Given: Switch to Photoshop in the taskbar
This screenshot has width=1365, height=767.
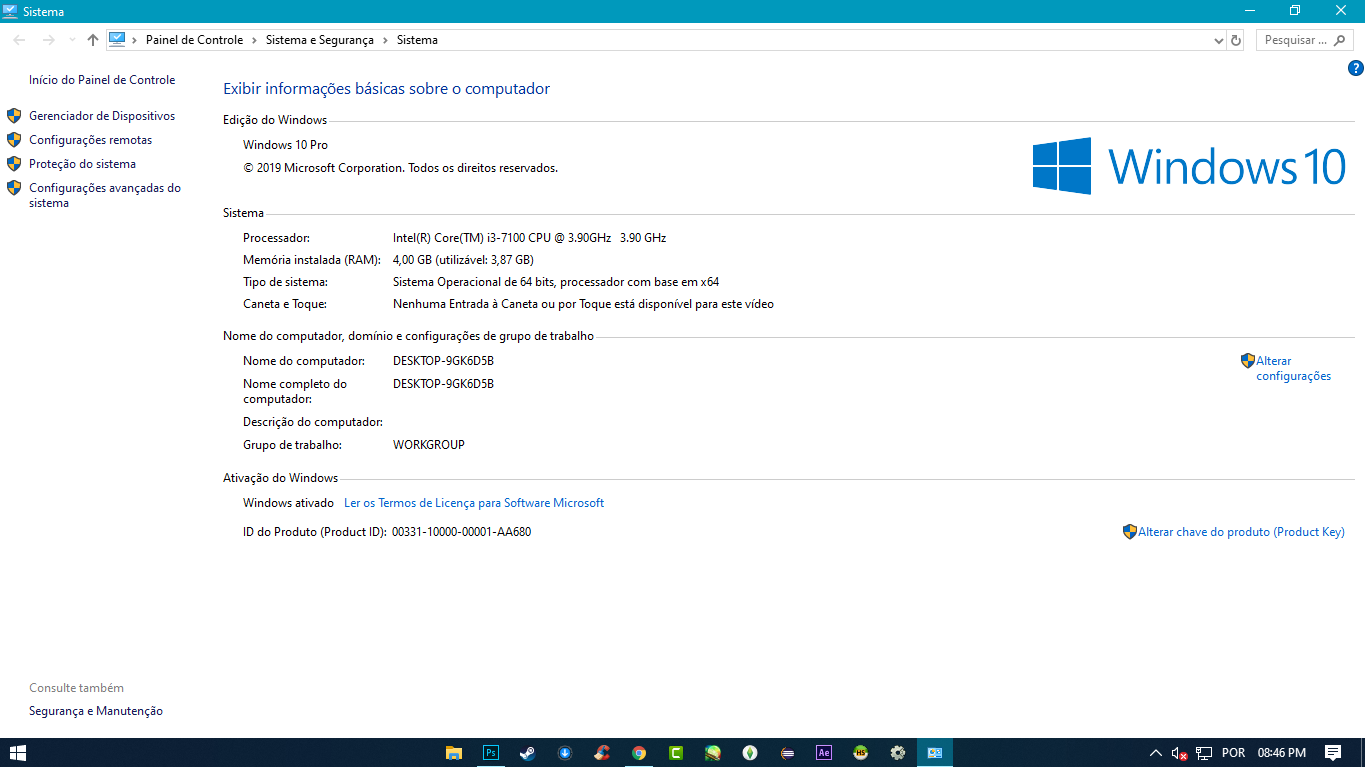Looking at the screenshot, I should click(491, 753).
